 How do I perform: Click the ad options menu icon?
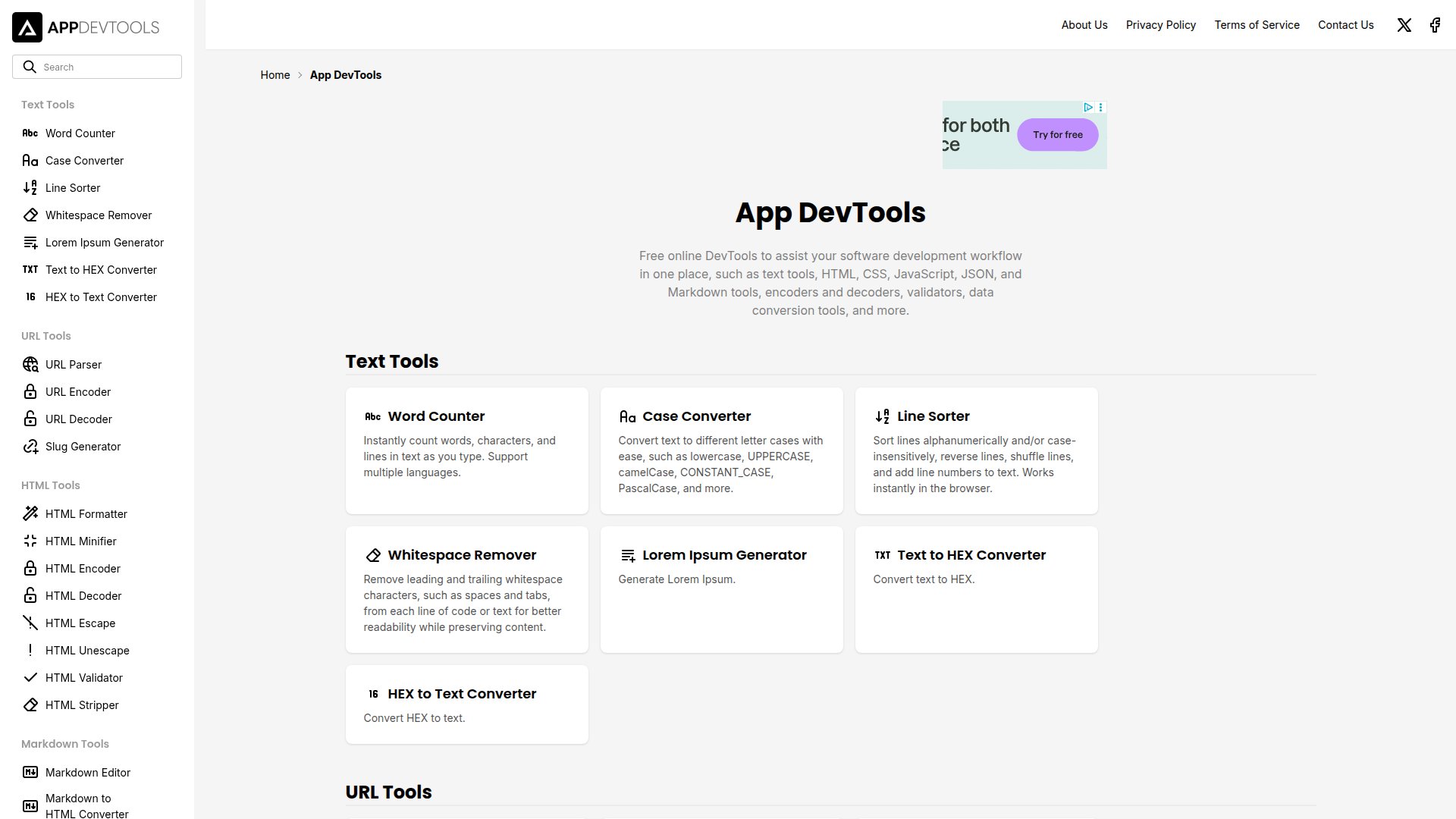[1101, 108]
